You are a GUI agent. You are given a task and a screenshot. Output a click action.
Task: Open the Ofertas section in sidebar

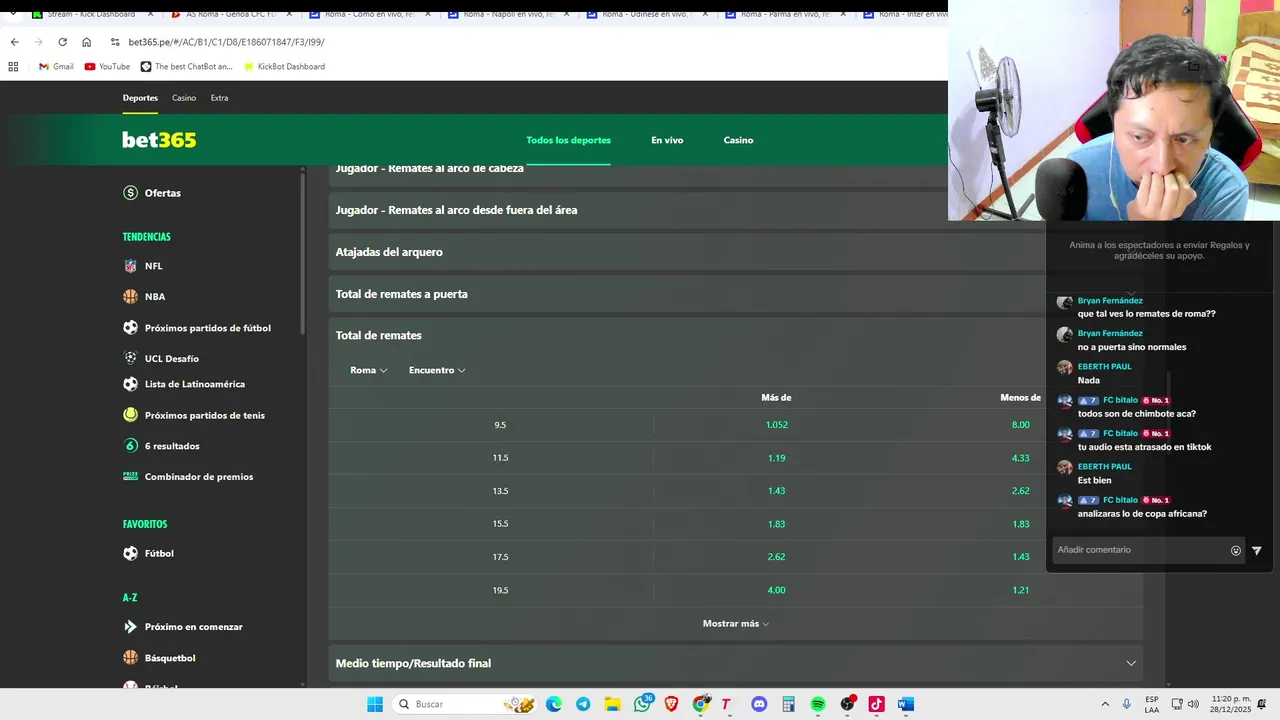click(x=152, y=193)
